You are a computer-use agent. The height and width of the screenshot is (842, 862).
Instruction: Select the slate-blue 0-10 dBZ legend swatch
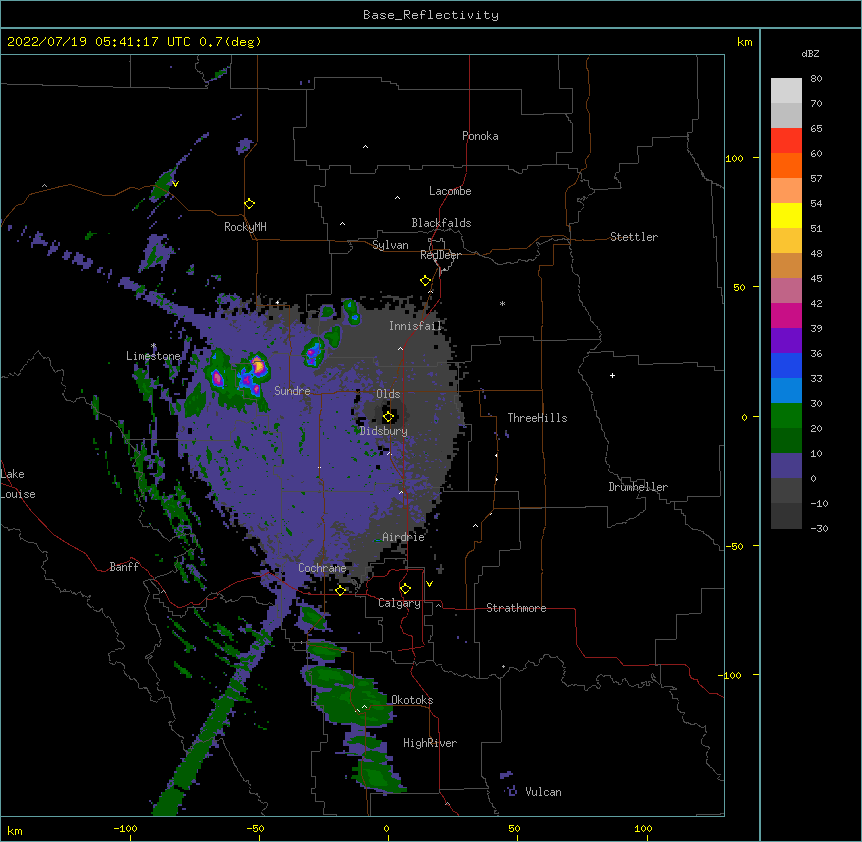(x=786, y=466)
